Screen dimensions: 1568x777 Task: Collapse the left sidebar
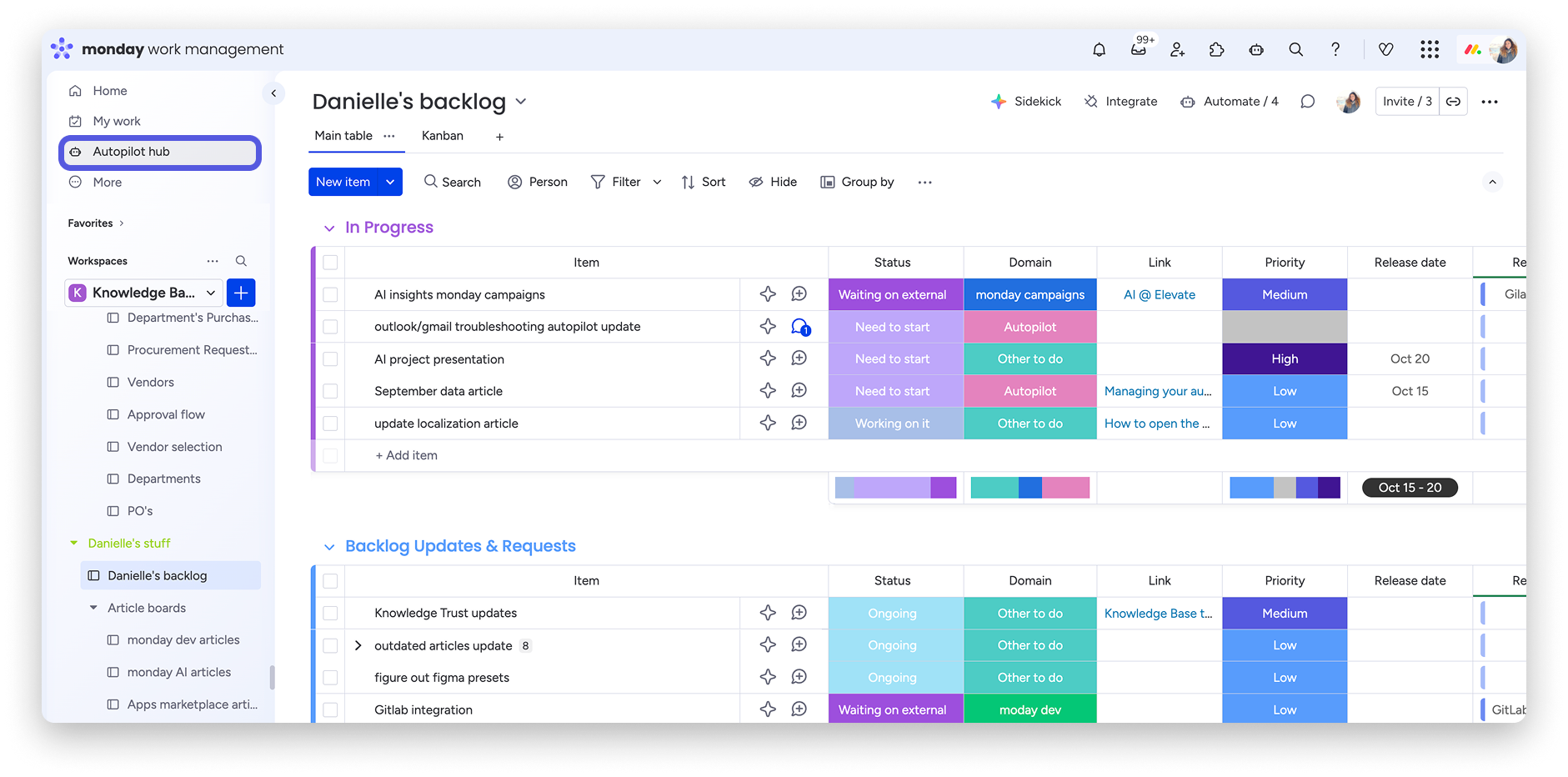click(x=273, y=93)
